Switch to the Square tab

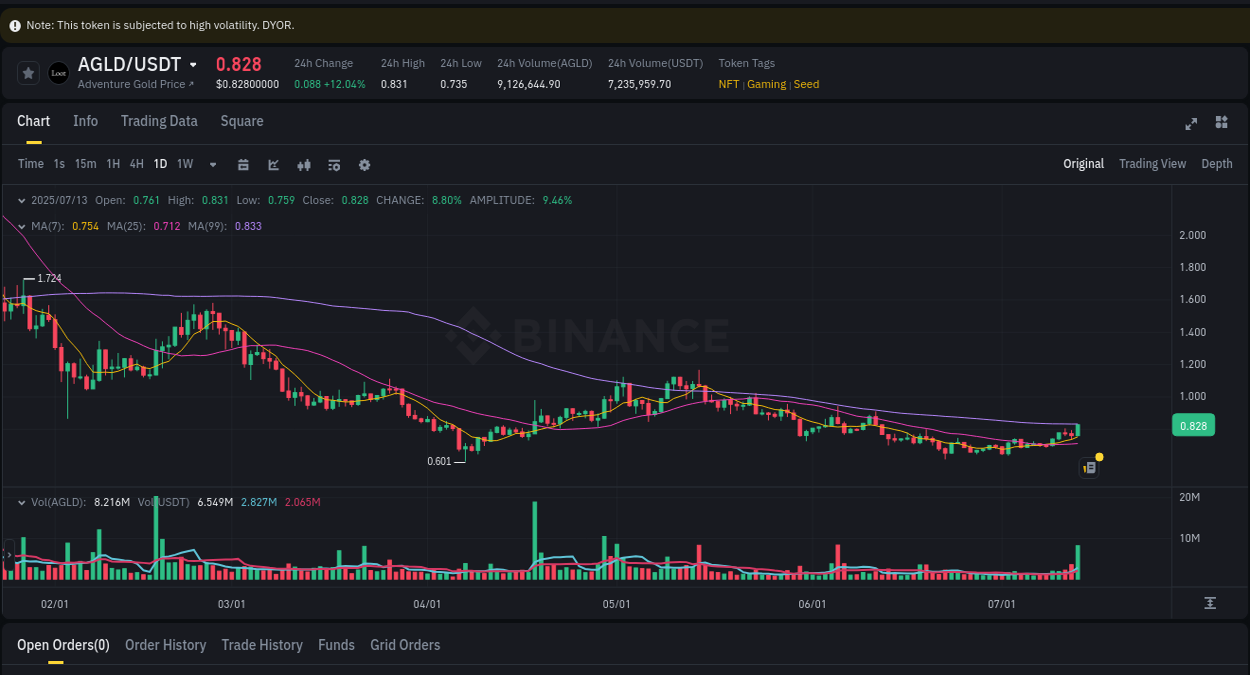click(241, 121)
